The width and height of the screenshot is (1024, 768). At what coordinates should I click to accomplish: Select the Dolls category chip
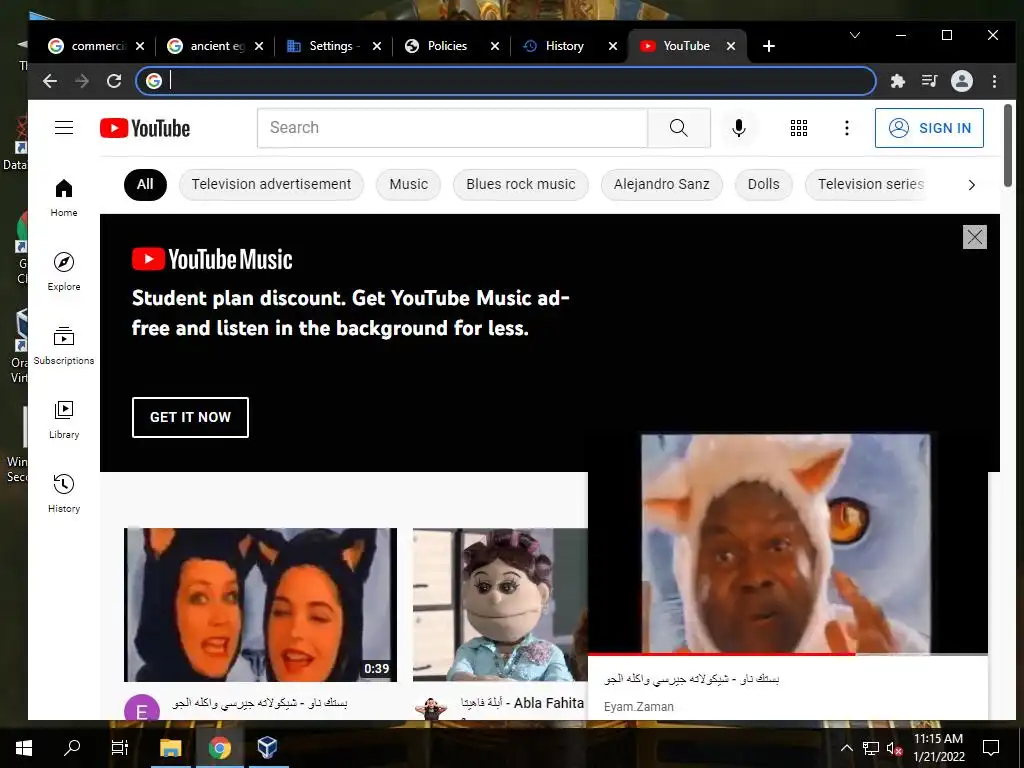tap(763, 184)
